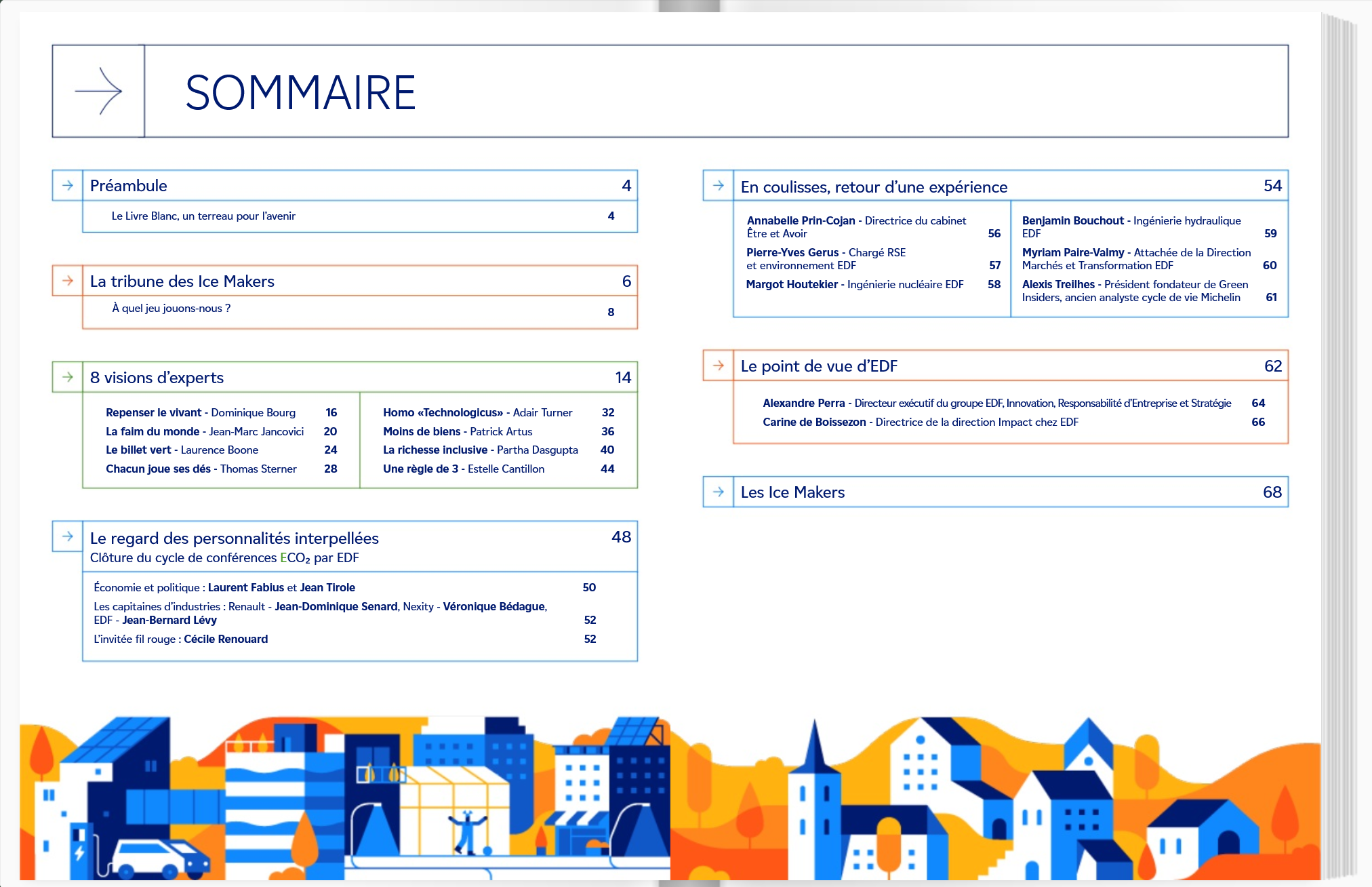Click the arrow icon next to En coulisses

click(x=719, y=185)
